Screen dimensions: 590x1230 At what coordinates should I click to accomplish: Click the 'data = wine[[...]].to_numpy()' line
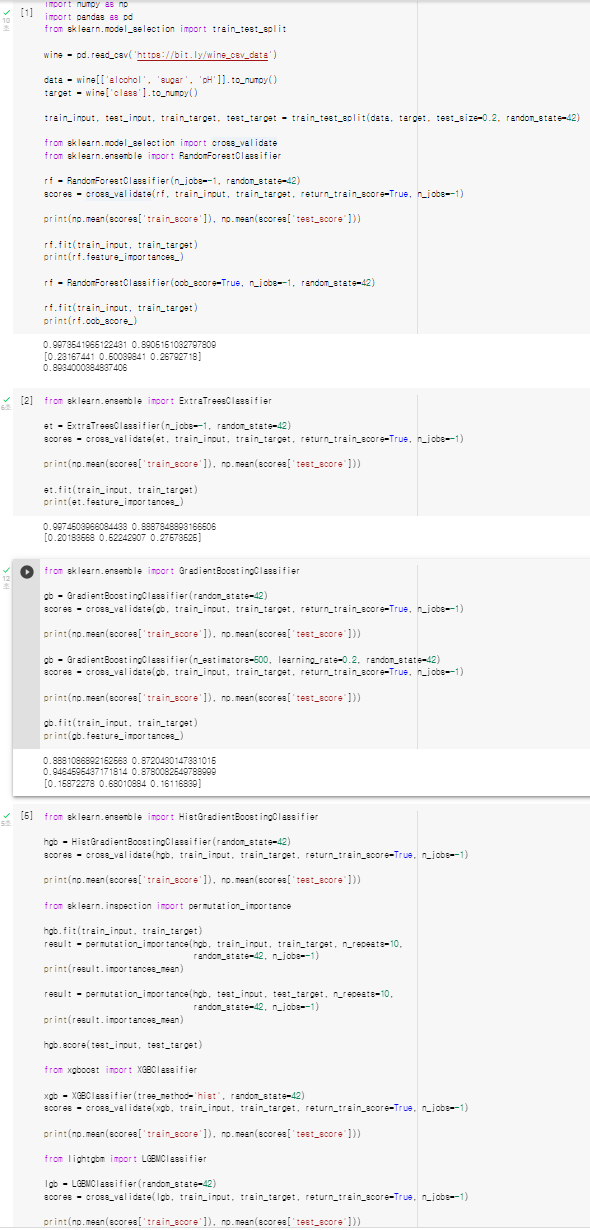pyautogui.click(x=160, y=79)
